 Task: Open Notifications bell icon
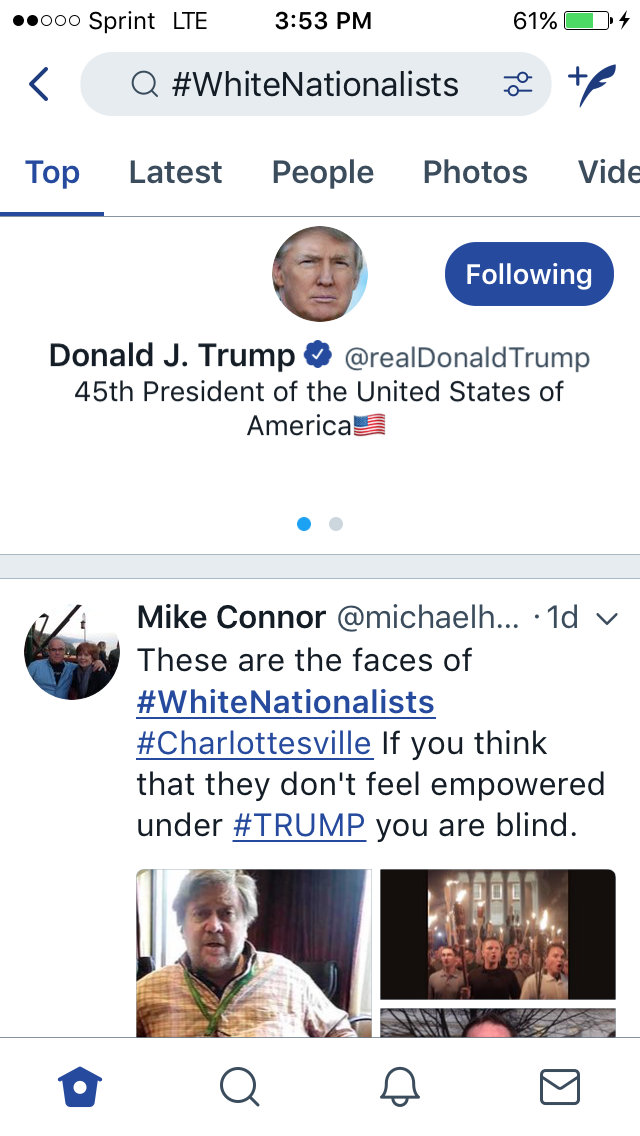(400, 1086)
